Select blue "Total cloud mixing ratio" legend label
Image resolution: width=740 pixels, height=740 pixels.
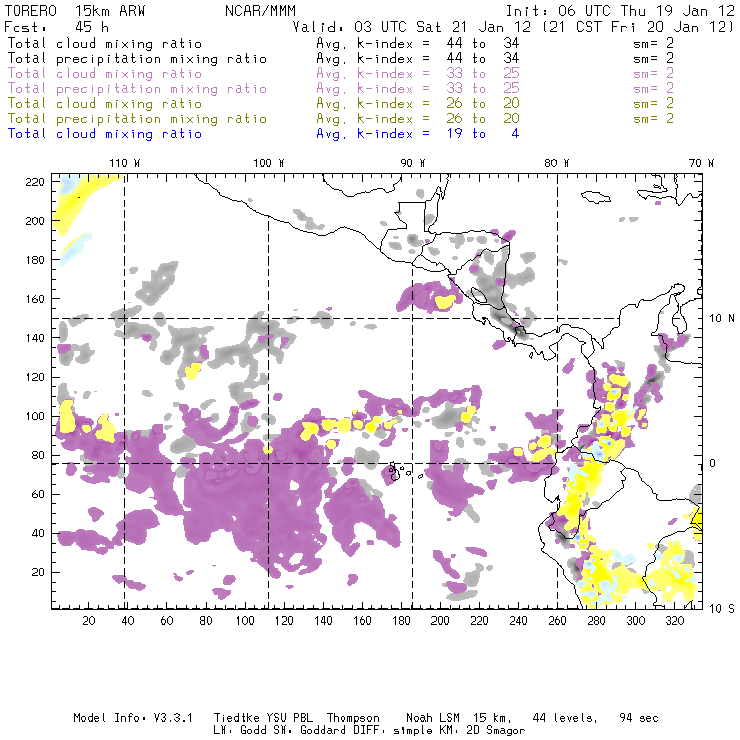105,134
